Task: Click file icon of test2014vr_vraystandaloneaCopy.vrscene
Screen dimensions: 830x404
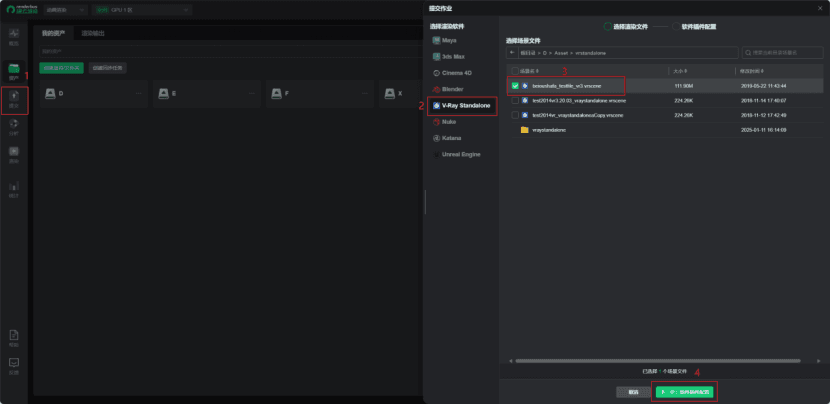Action: tap(525, 115)
